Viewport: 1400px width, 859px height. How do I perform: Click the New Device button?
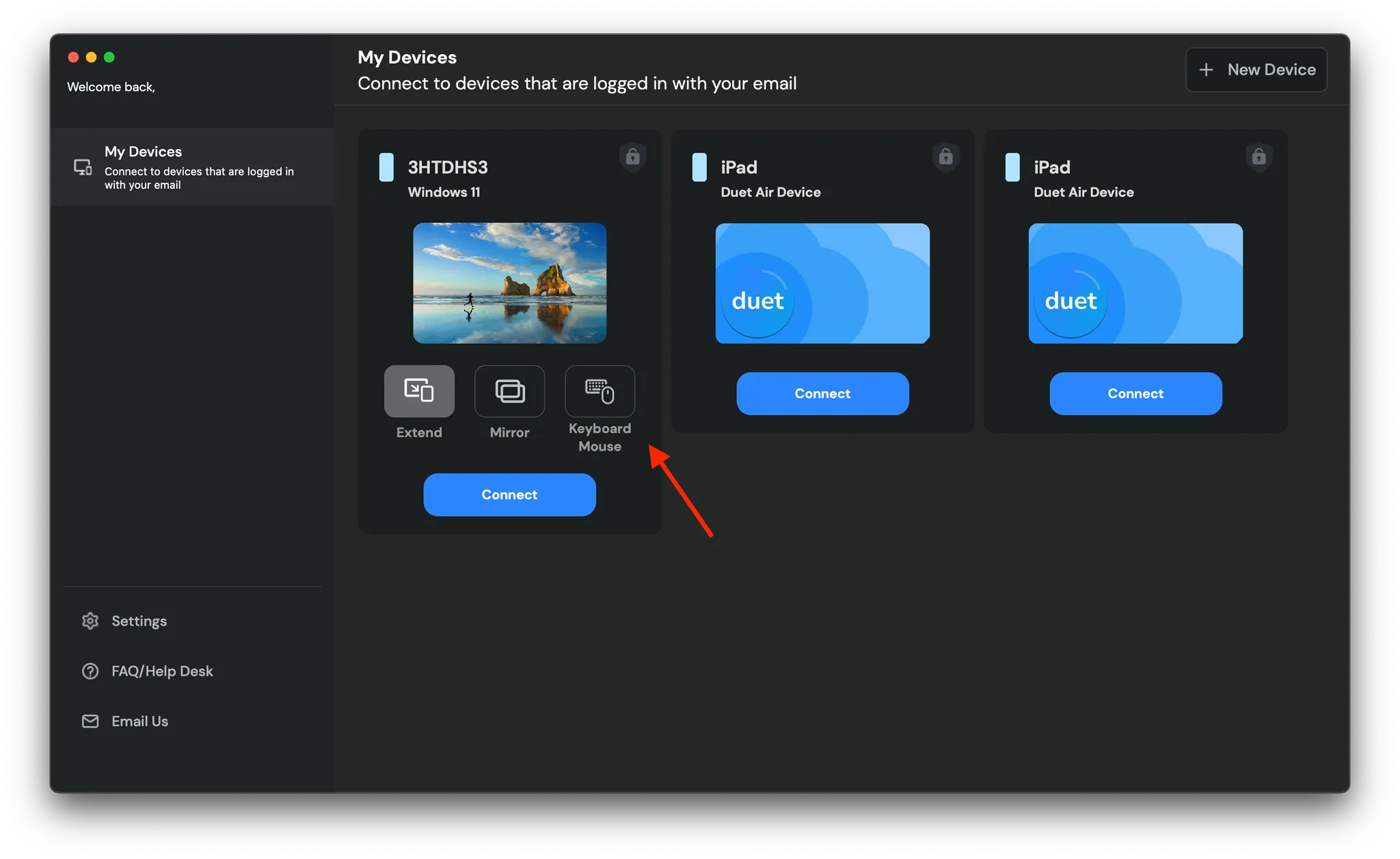pos(1256,69)
